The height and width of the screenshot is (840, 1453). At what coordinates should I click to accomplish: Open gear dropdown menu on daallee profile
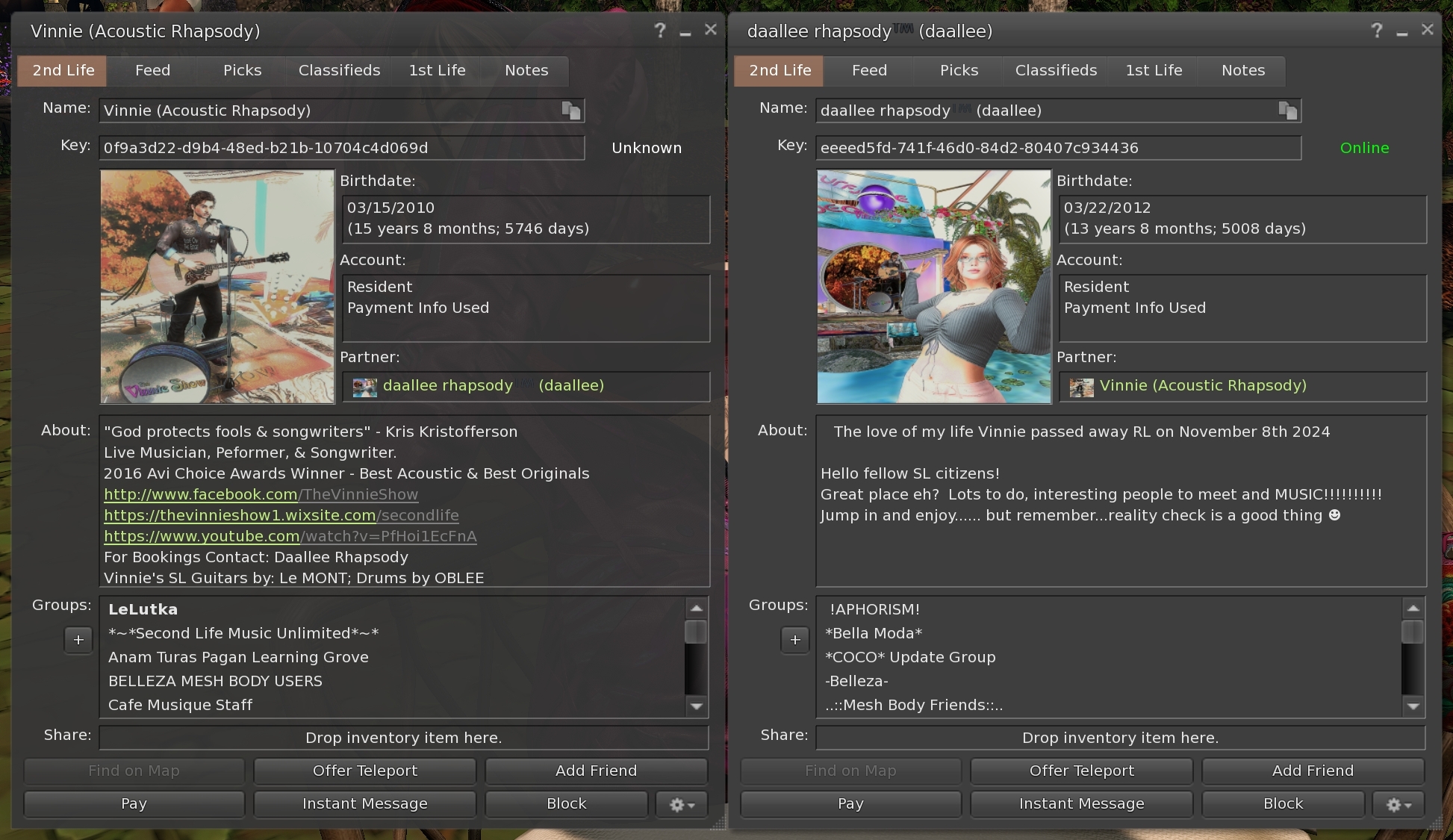(1398, 804)
